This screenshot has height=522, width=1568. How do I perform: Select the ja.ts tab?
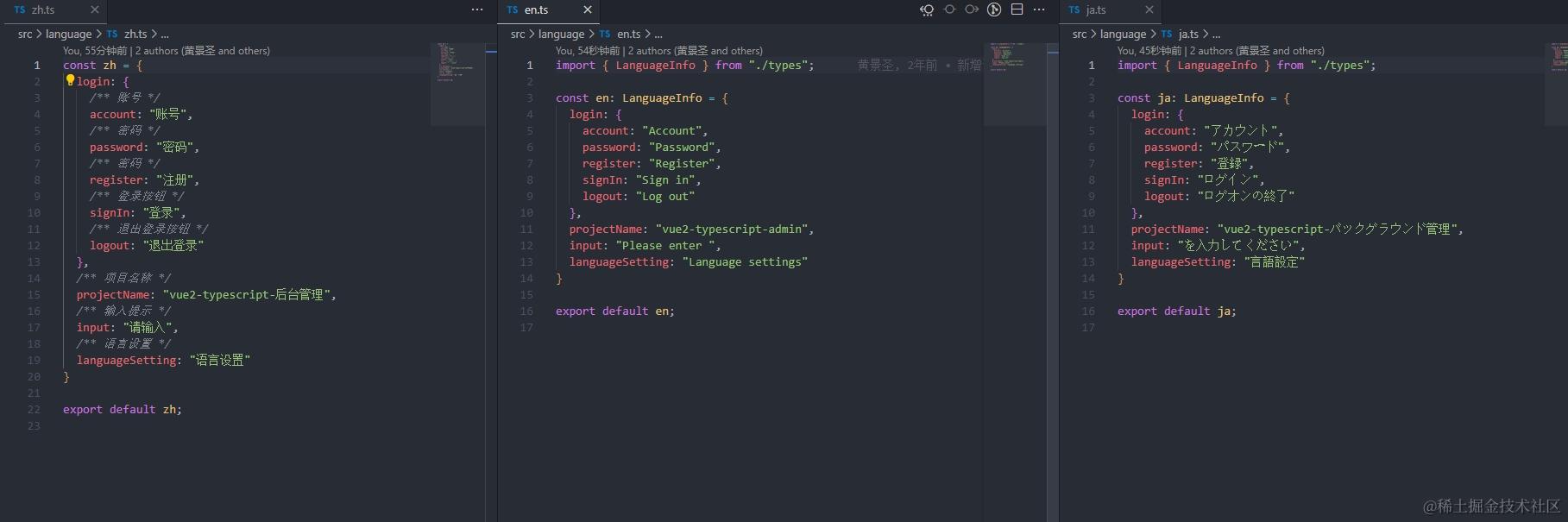1111,9
